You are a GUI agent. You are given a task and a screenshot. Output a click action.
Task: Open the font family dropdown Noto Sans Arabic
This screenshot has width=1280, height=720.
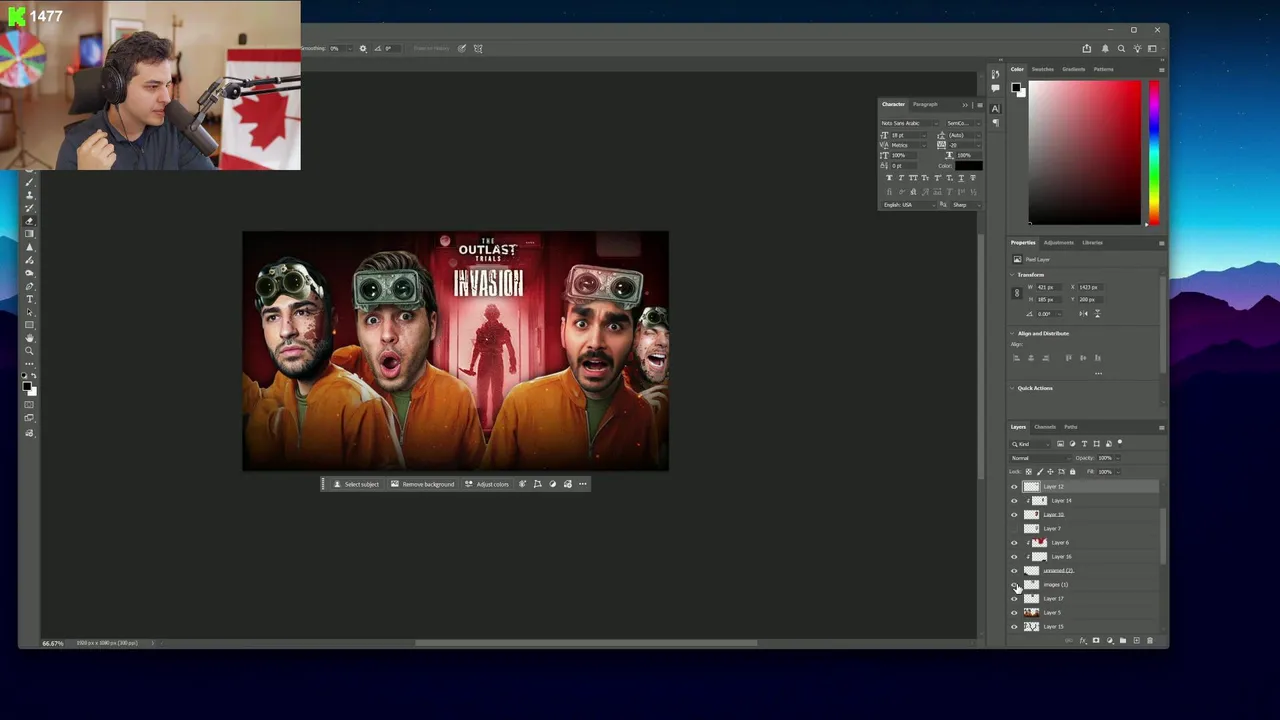(909, 123)
